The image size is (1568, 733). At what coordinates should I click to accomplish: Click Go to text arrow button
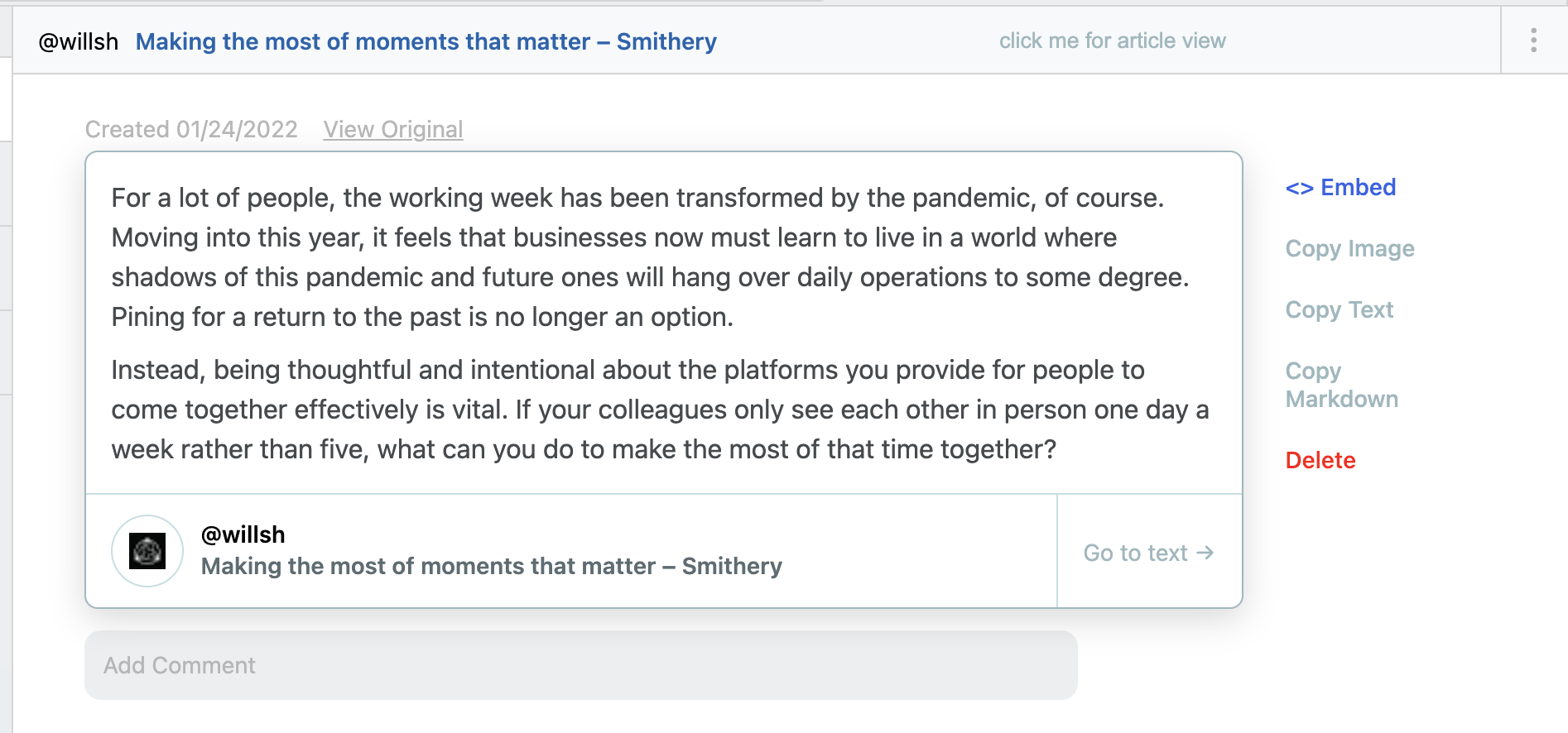click(x=1149, y=552)
